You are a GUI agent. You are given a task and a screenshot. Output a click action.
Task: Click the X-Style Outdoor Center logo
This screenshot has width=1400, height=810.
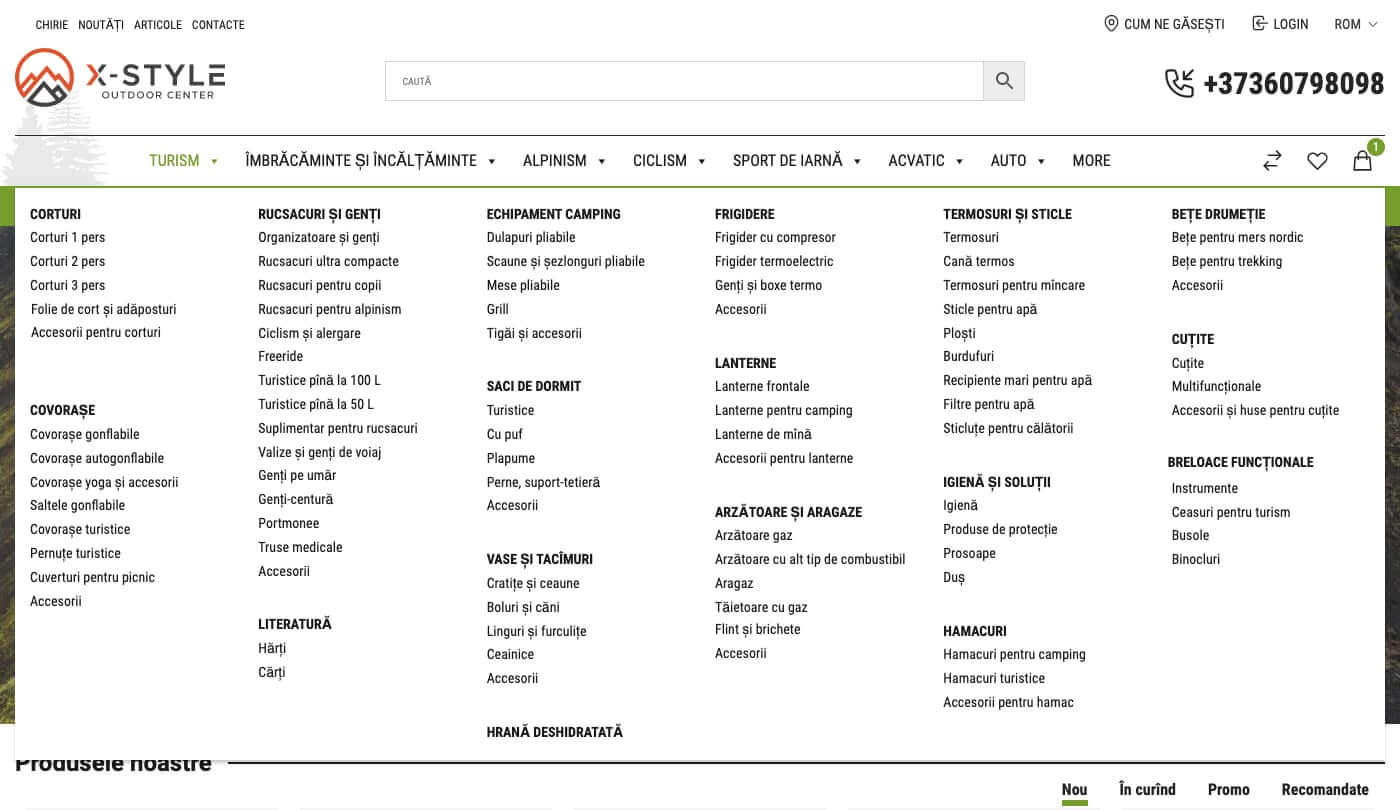pyautogui.click(x=120, y=78)
